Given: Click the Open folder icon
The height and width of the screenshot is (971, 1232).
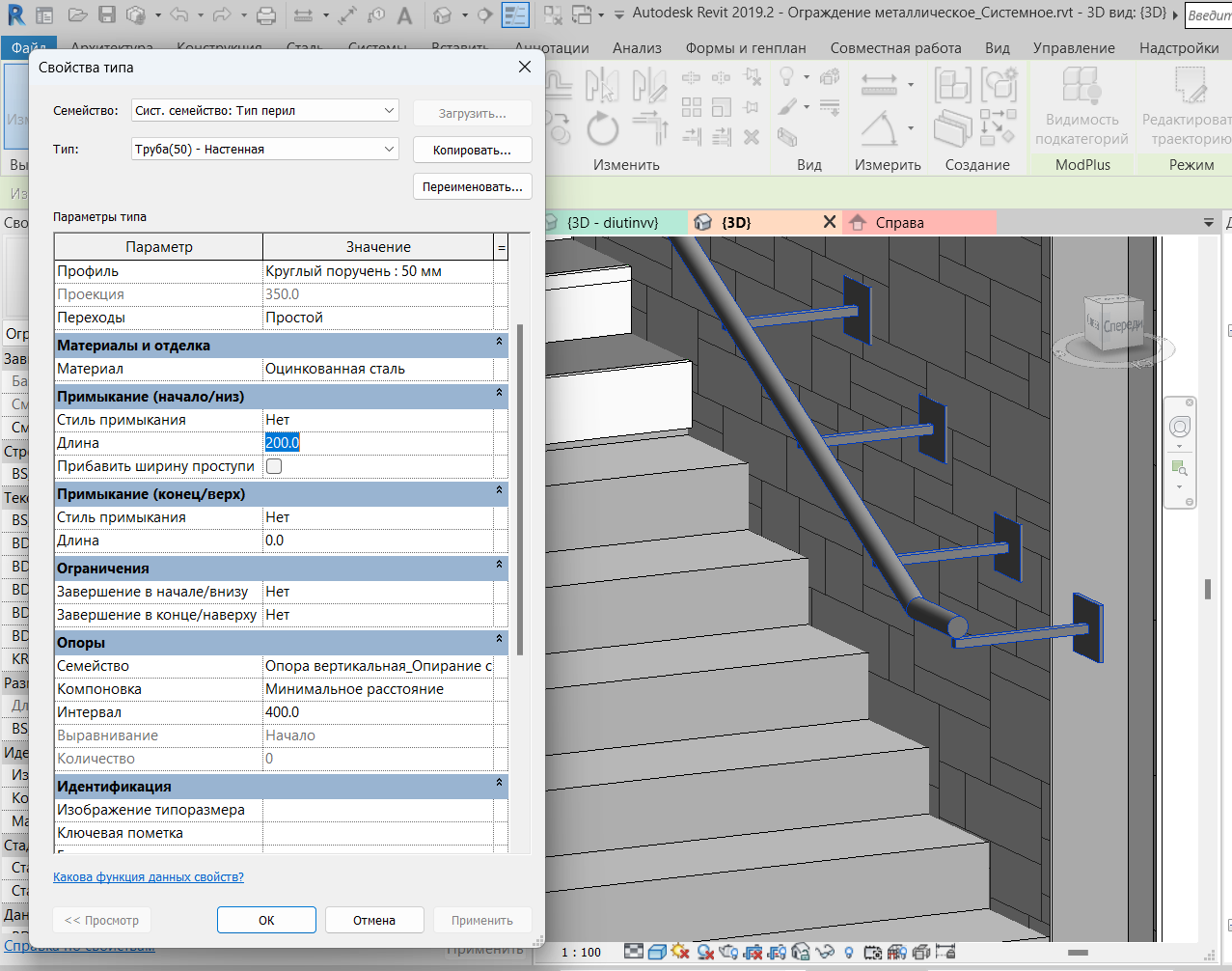Looking at the screenshot, I should 77,14.
